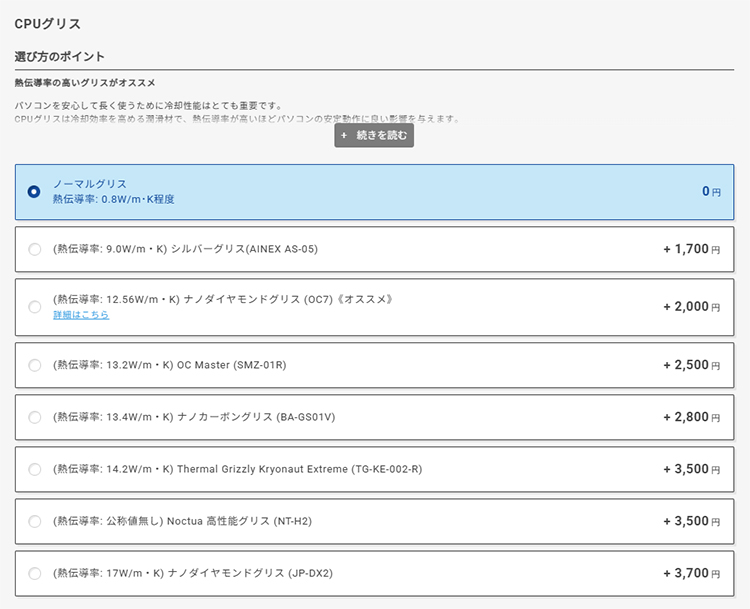Click the + 2,500円 price label
The width and height of the screenshot is (750, 609).
click(x=691, y=365)
